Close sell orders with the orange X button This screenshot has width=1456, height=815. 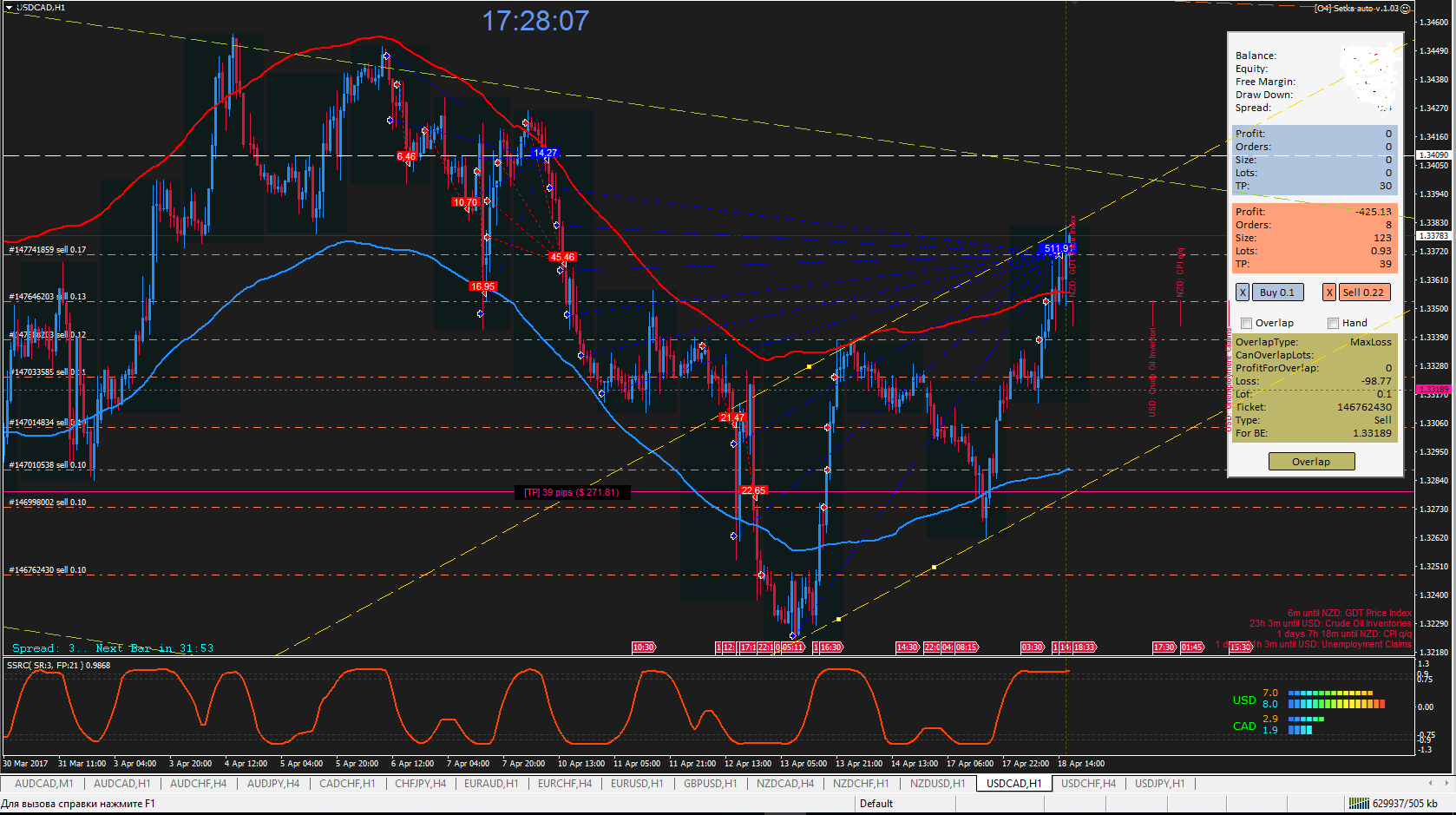1329,292
